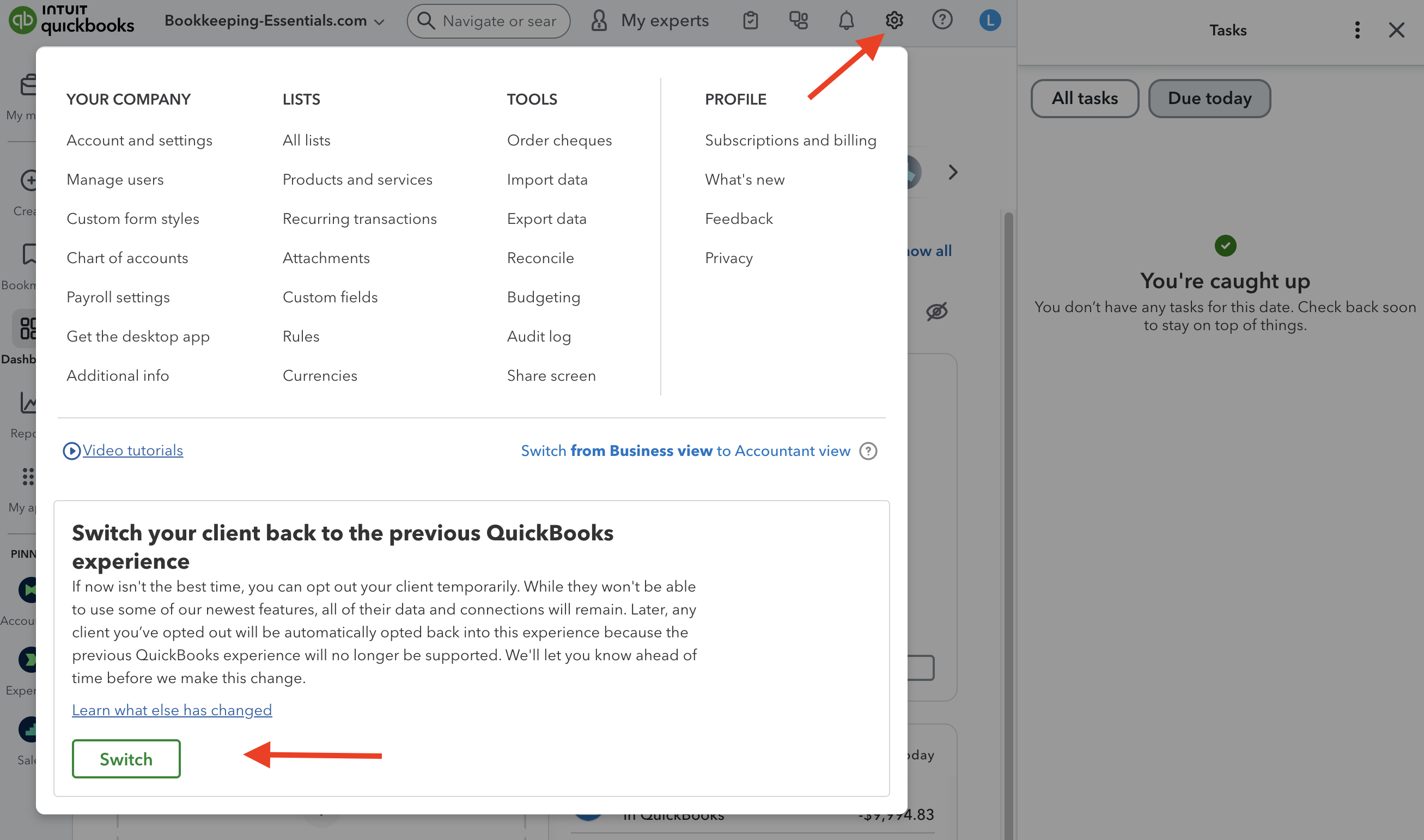Toggle the crossed-out eye privacy icon
1424x840 pixels.
coord(936,311)
